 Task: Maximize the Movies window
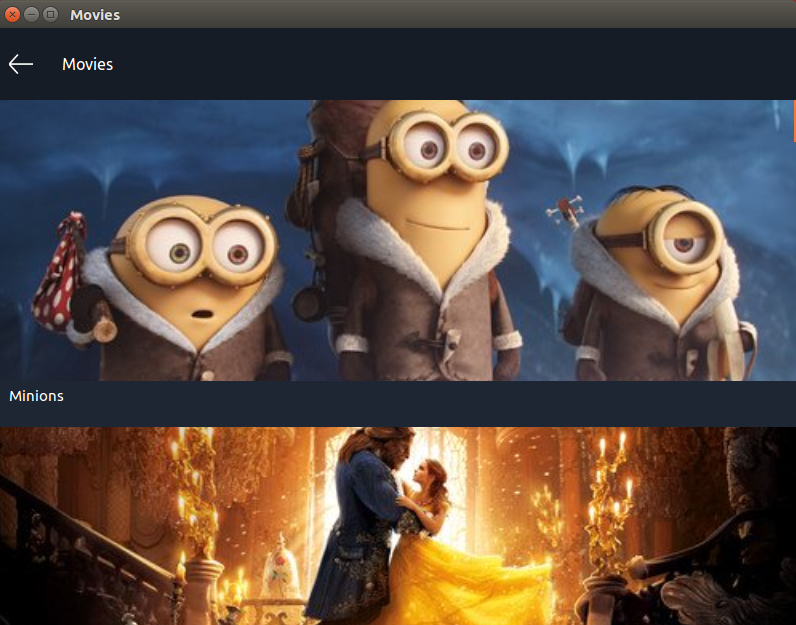pyautogui.click(x=50, y=15)
